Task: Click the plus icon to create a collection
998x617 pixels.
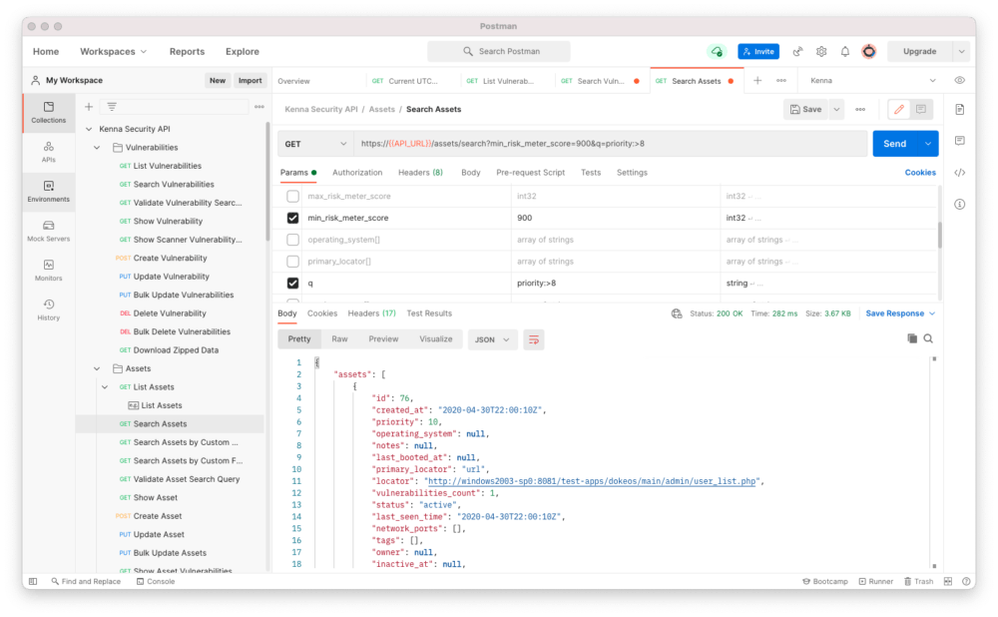Action: click(x=89, y=107)
